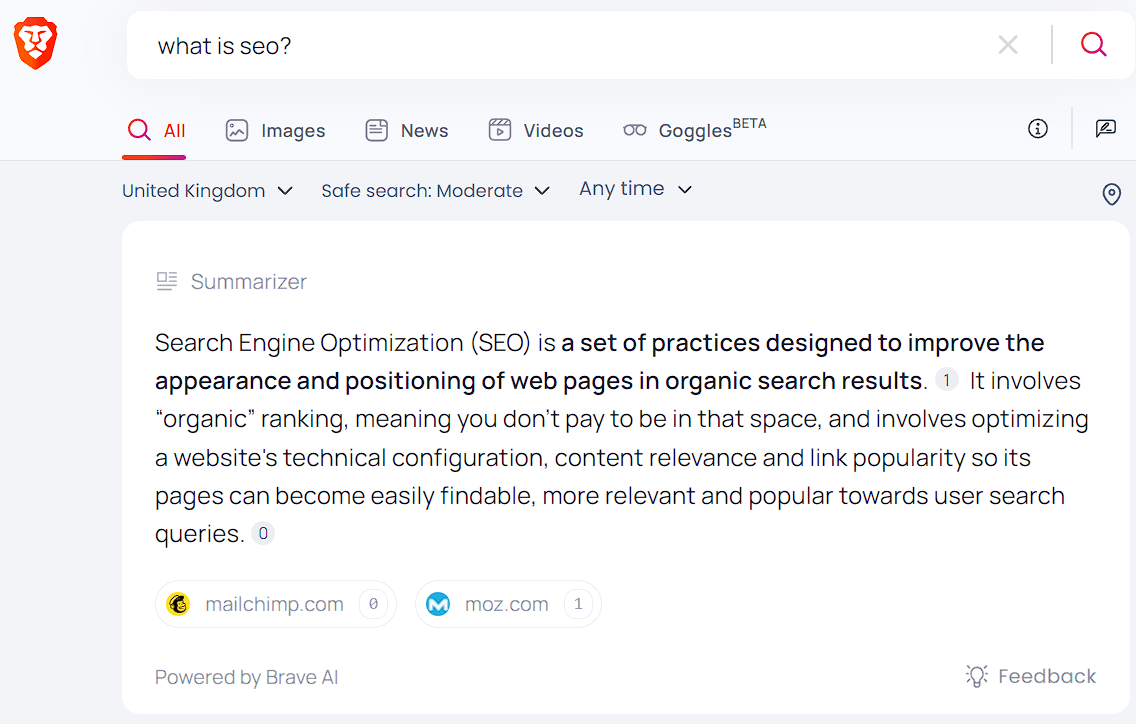Click the feedback chat icon
This screenshot has width=1136, height=724.
pyautogui.click(x=1105, y=129)
